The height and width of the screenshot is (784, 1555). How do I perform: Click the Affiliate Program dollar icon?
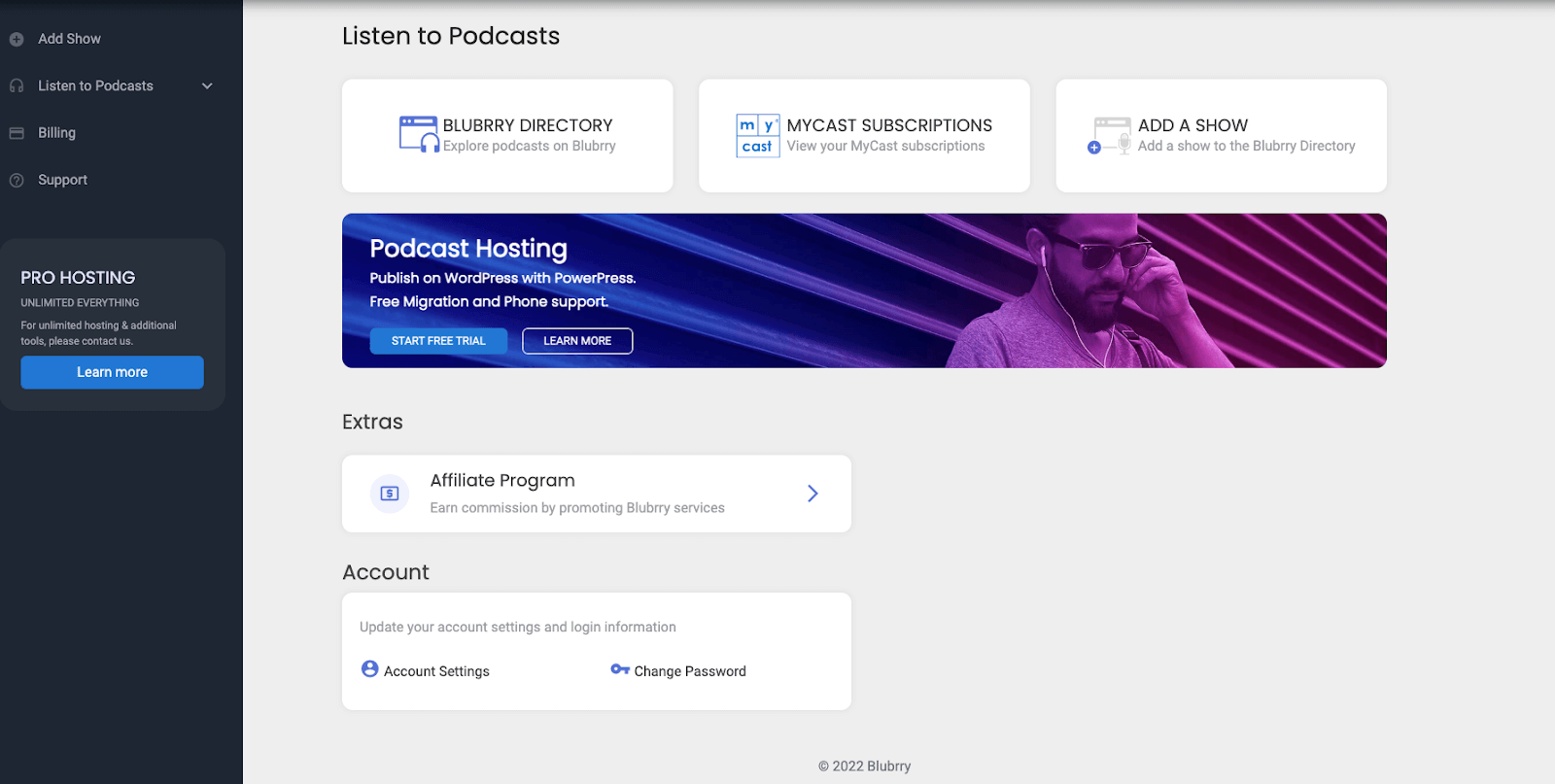tap(390, 494)
